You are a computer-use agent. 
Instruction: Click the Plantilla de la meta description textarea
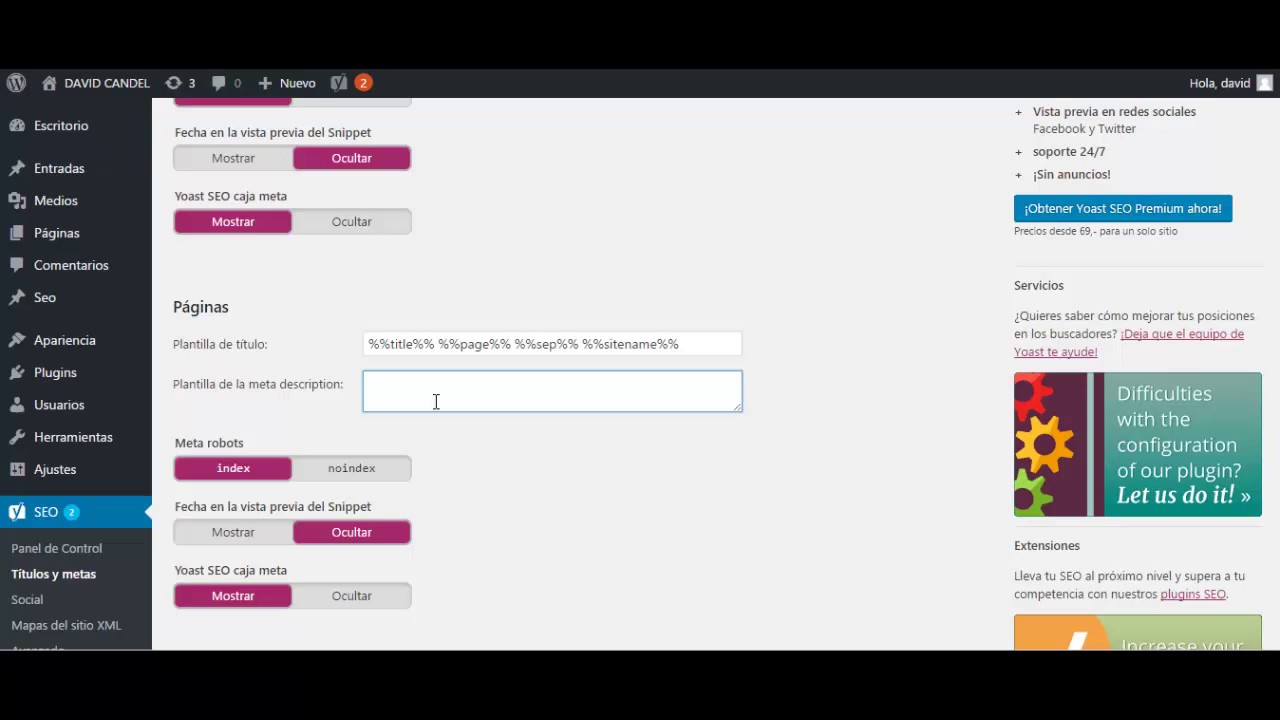pyautogui.click(x=552, y=391)
